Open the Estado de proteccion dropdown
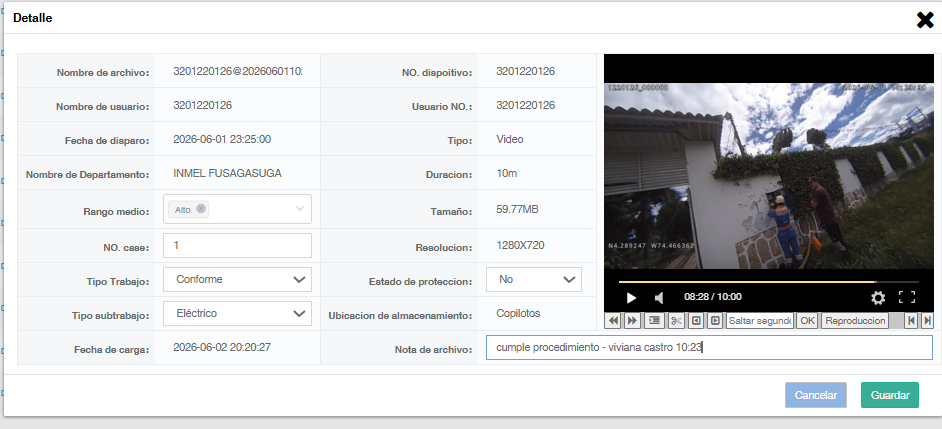942x429 pixels. 533,279
